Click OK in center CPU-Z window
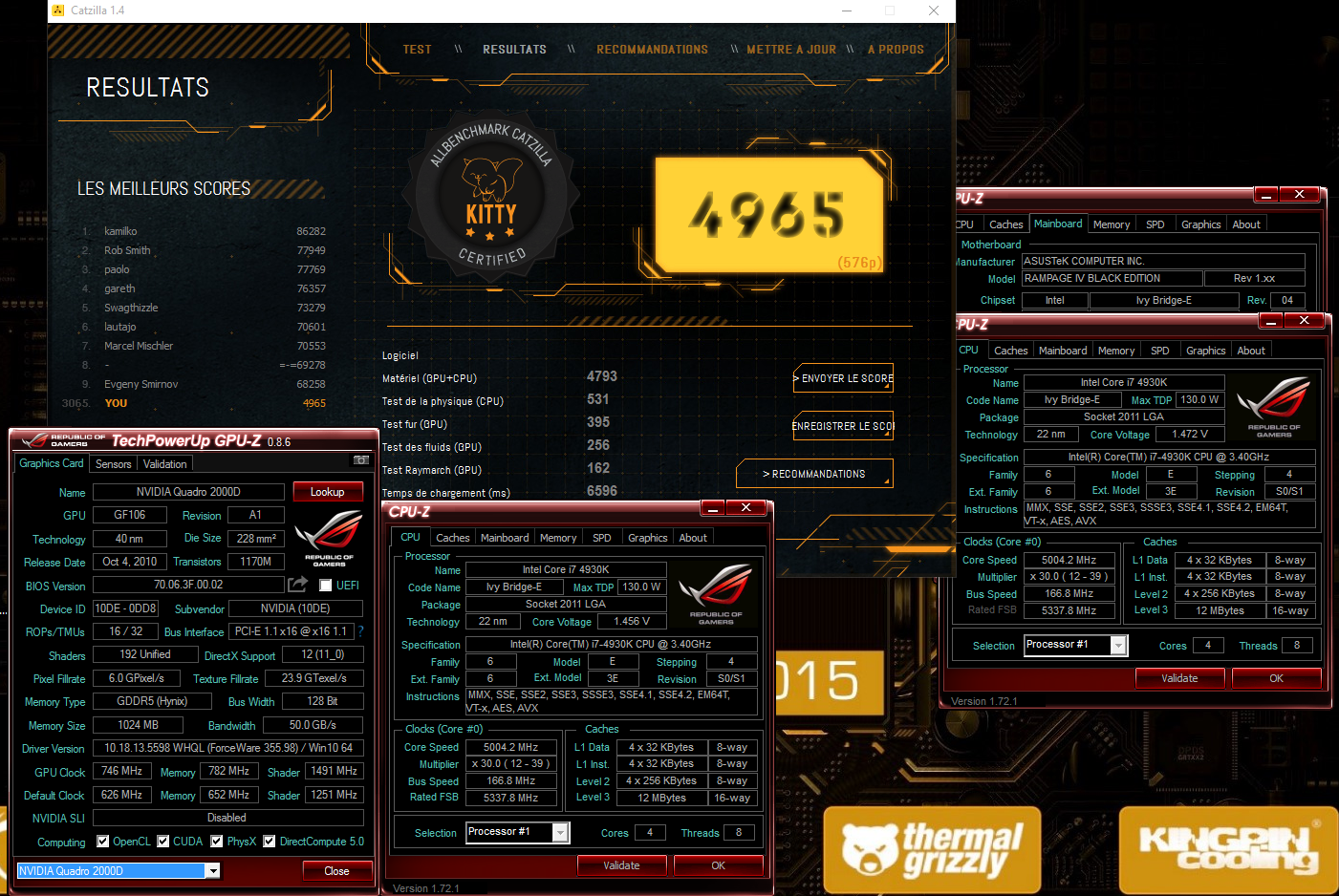Viewport: 1339px width, 896px height. 719,865
